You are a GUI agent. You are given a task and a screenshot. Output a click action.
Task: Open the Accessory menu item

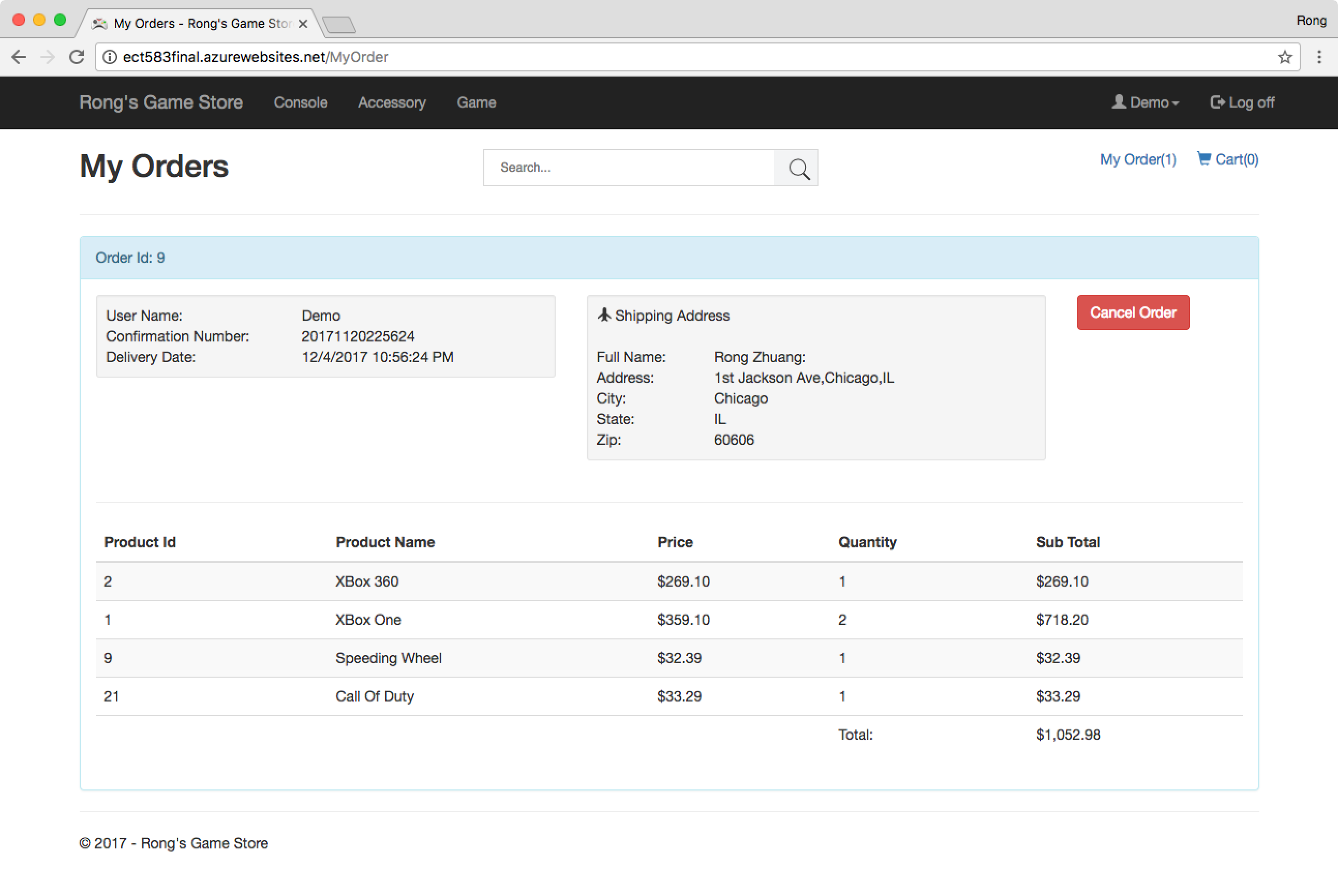coord(392,102)
